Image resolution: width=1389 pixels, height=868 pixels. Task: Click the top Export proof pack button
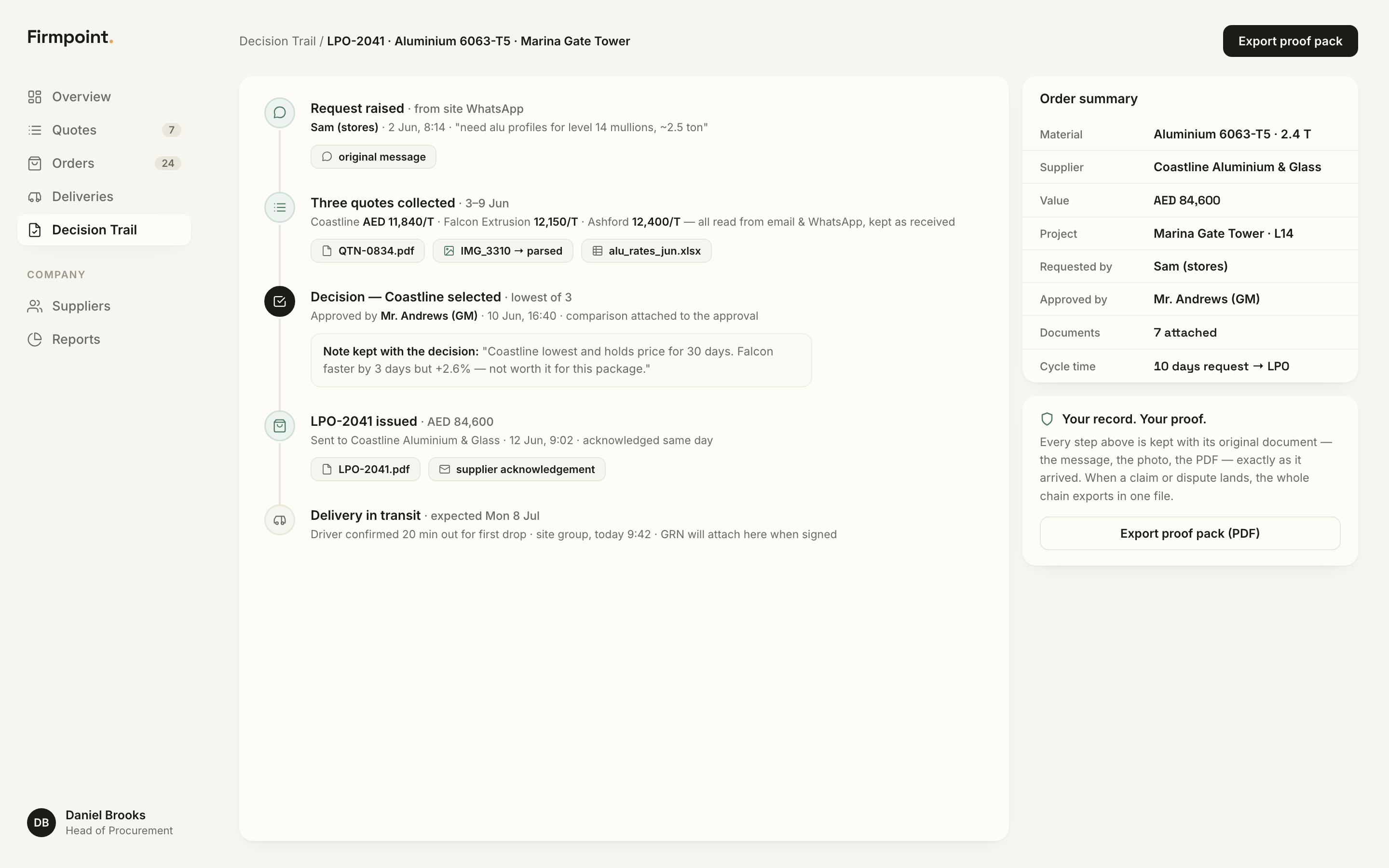(1290, 41)
